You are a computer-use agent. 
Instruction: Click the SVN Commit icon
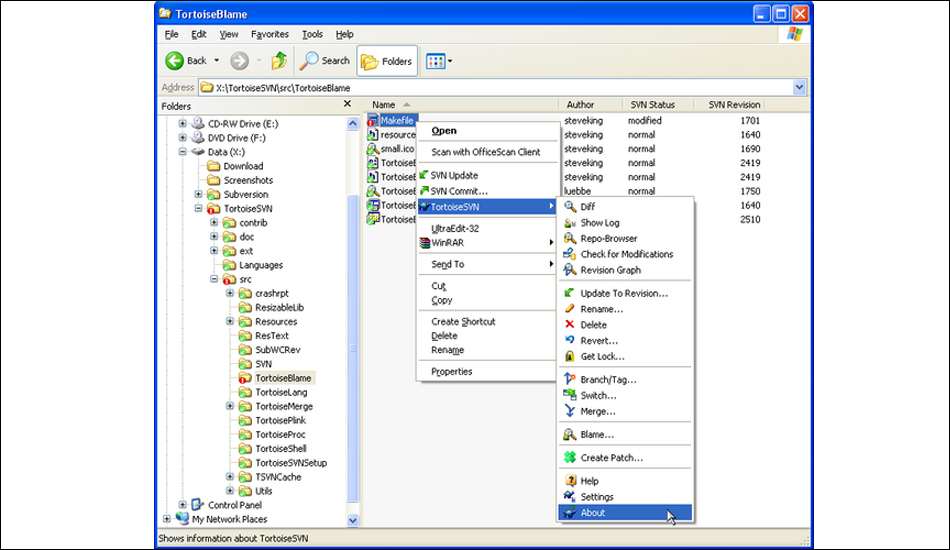(x=424, y=191)
